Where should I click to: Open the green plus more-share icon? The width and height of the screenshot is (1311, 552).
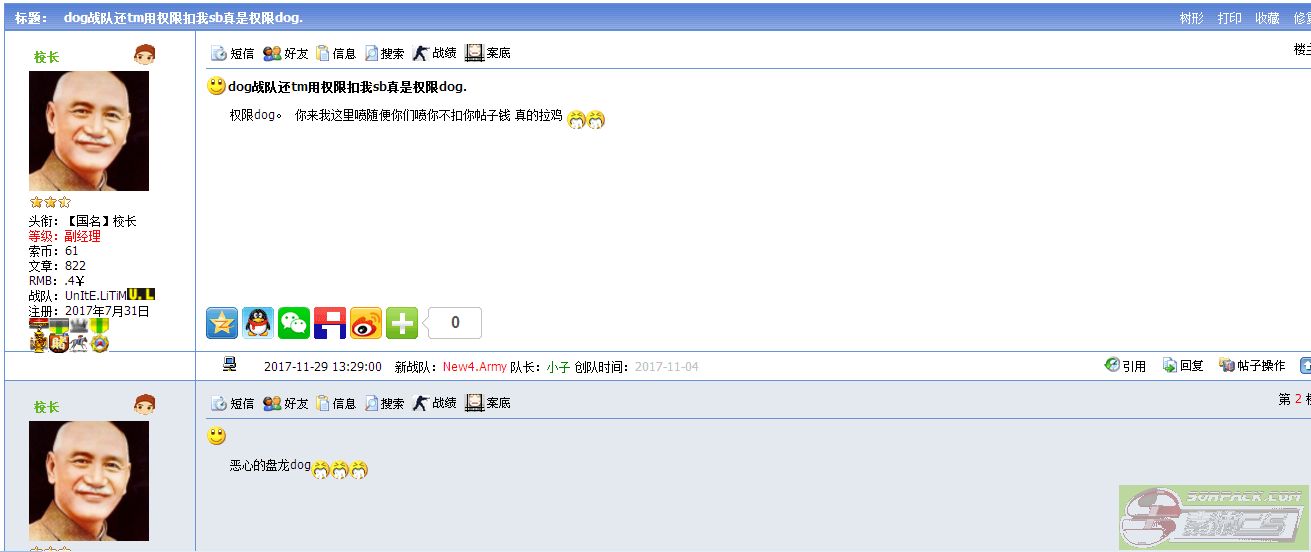pos(402,323)
